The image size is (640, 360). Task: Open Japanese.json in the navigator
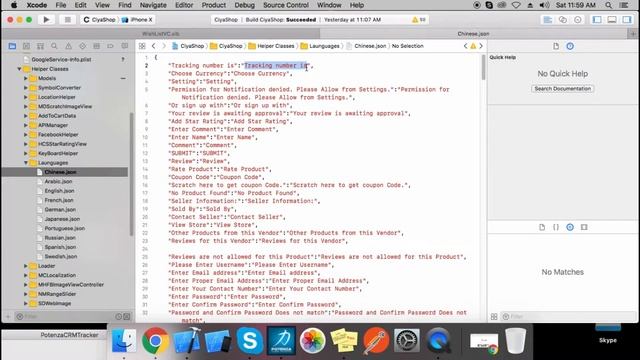(62, 219)
